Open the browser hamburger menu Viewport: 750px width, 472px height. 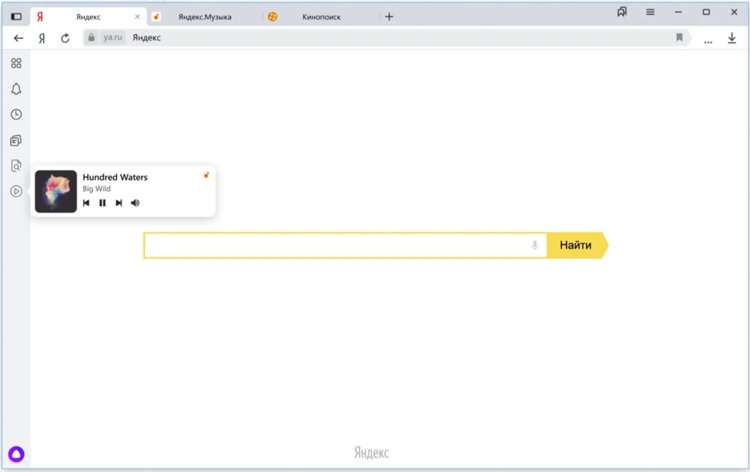click(x=650, y=12)
